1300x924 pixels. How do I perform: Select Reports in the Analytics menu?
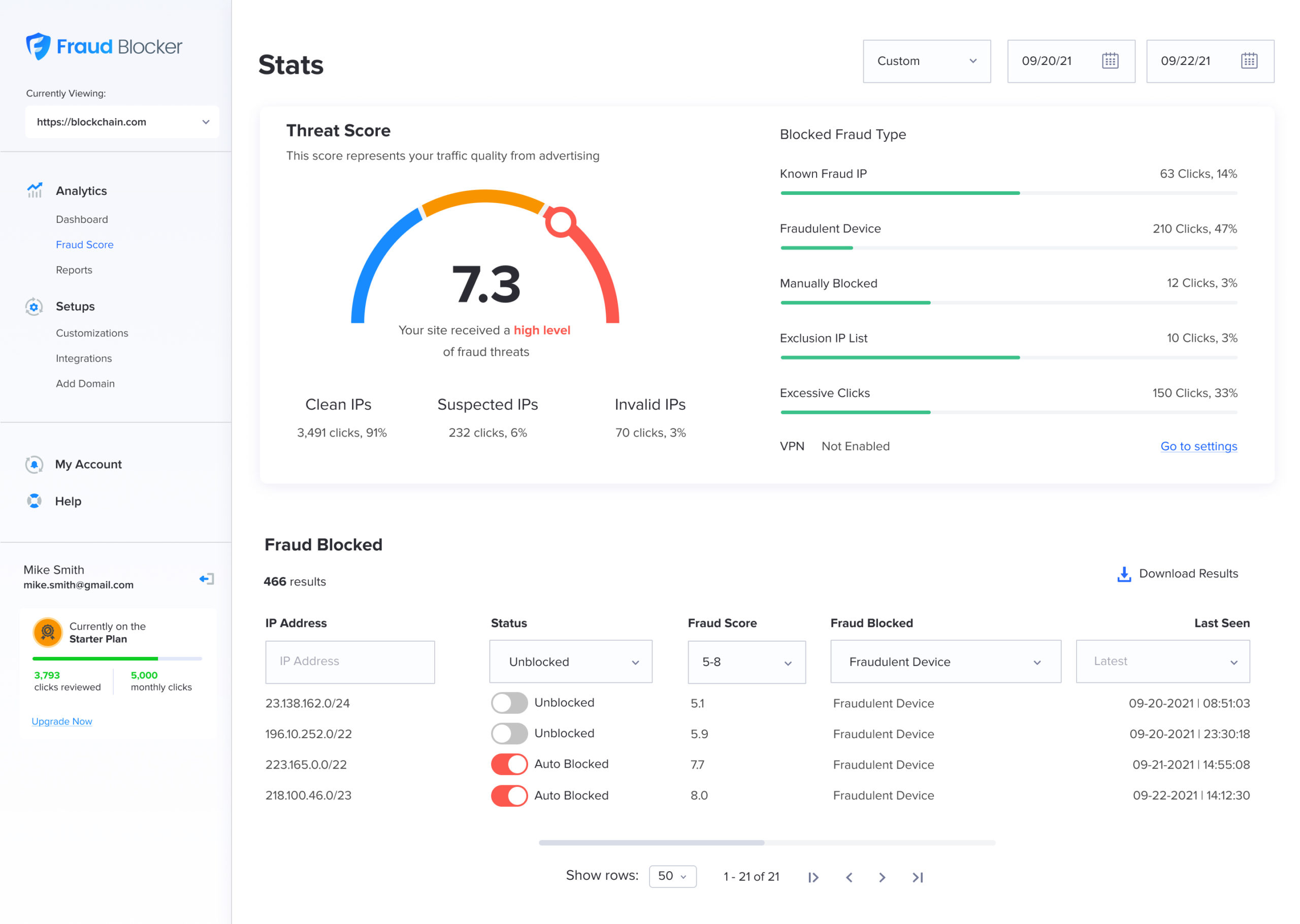[x=74, y=270]
